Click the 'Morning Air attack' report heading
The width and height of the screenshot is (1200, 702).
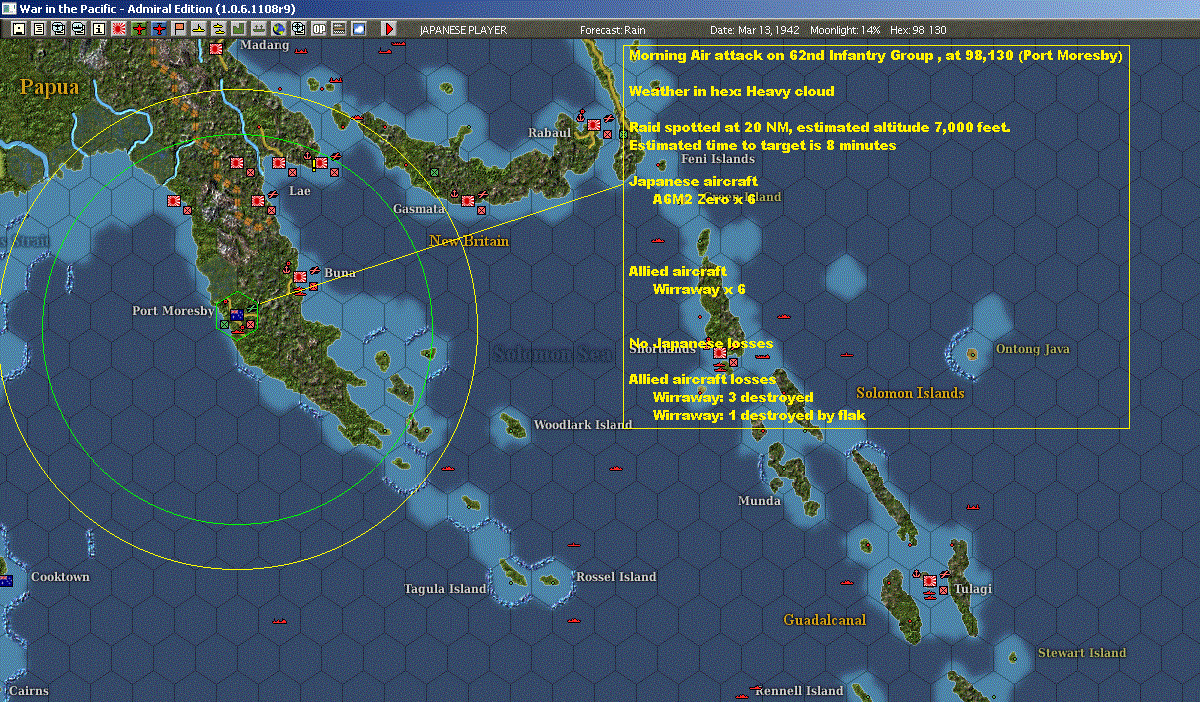pos(875,56)
